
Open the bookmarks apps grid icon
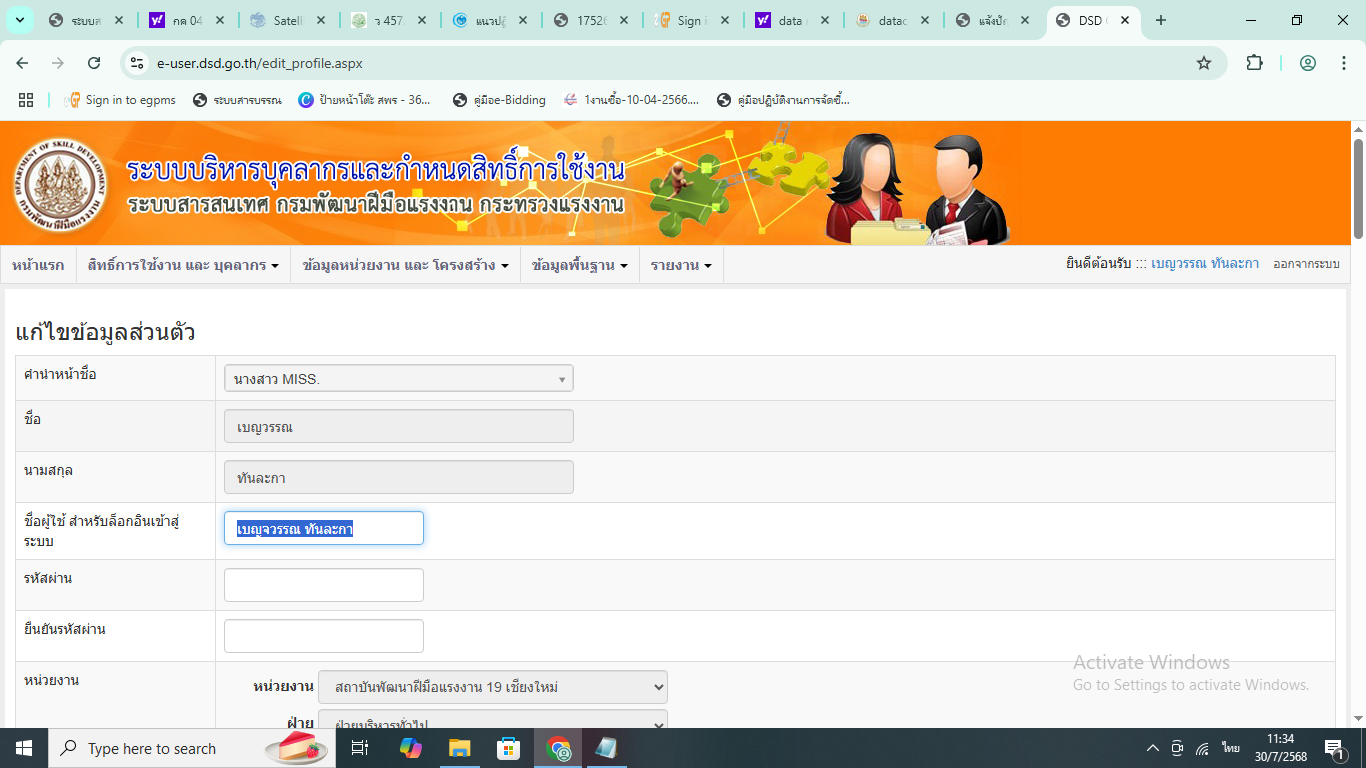pos(26,100)
